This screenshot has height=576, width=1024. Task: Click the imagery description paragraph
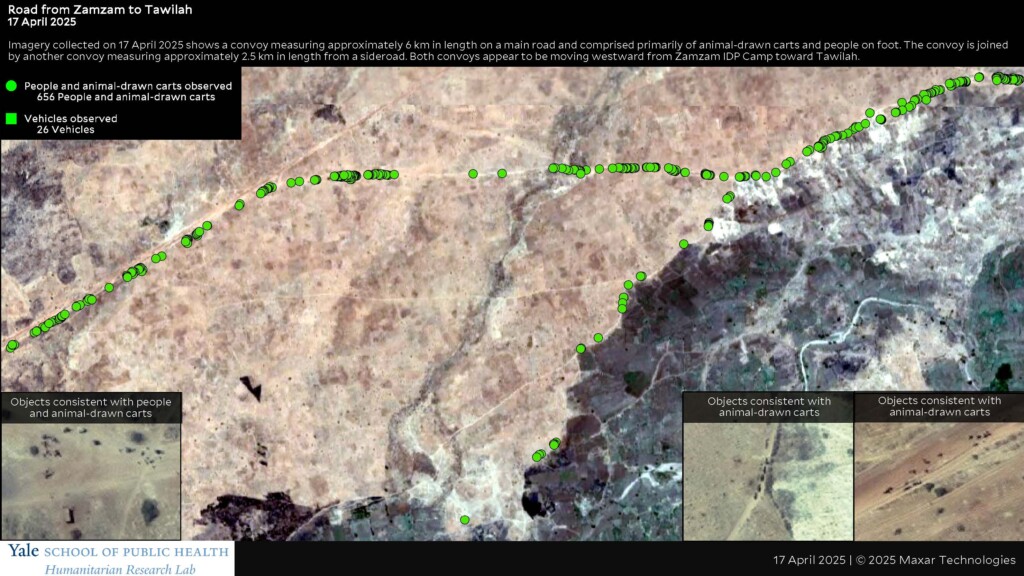click(508, 50)
